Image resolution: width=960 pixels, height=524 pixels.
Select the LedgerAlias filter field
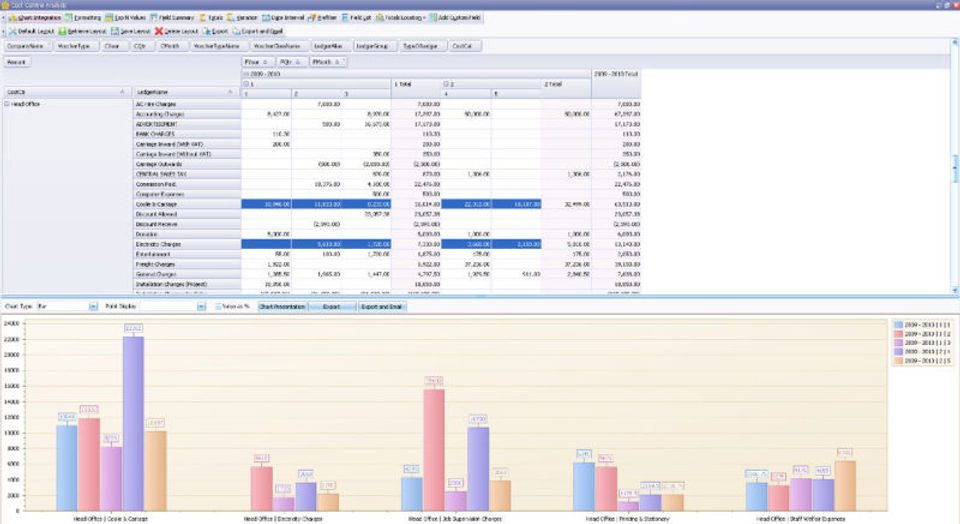[x=329, y=46]
